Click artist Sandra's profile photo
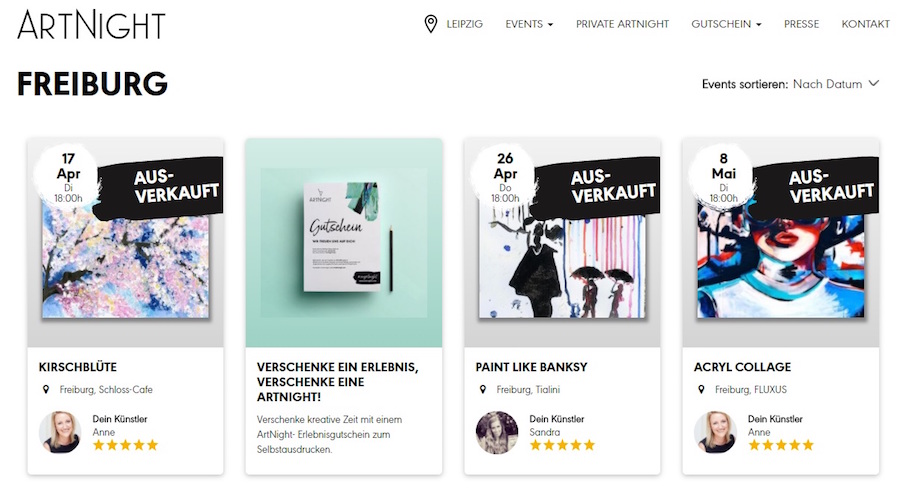 (497, 432)
